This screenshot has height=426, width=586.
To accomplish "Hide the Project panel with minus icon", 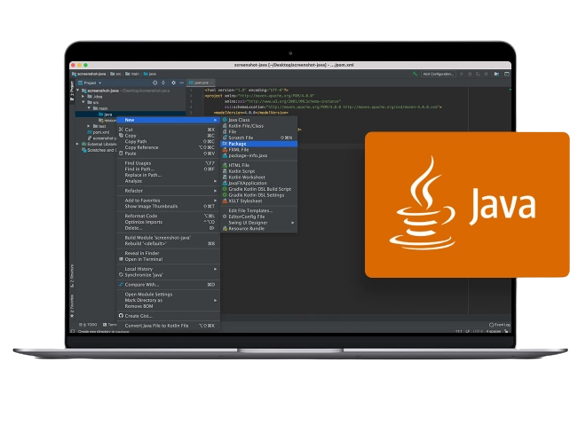I will 182,83.
